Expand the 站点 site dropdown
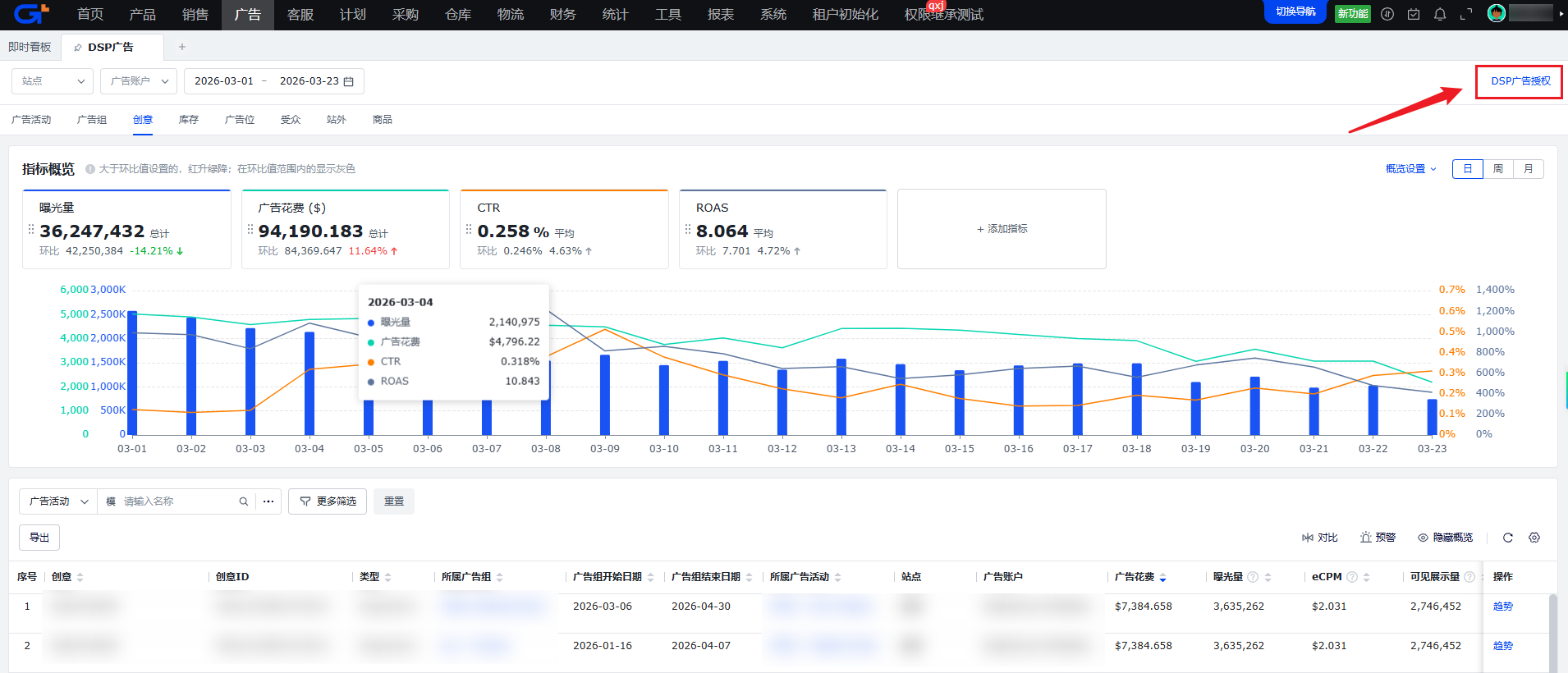This screenshot has height=673, width=1568. [x=53, y=81]
